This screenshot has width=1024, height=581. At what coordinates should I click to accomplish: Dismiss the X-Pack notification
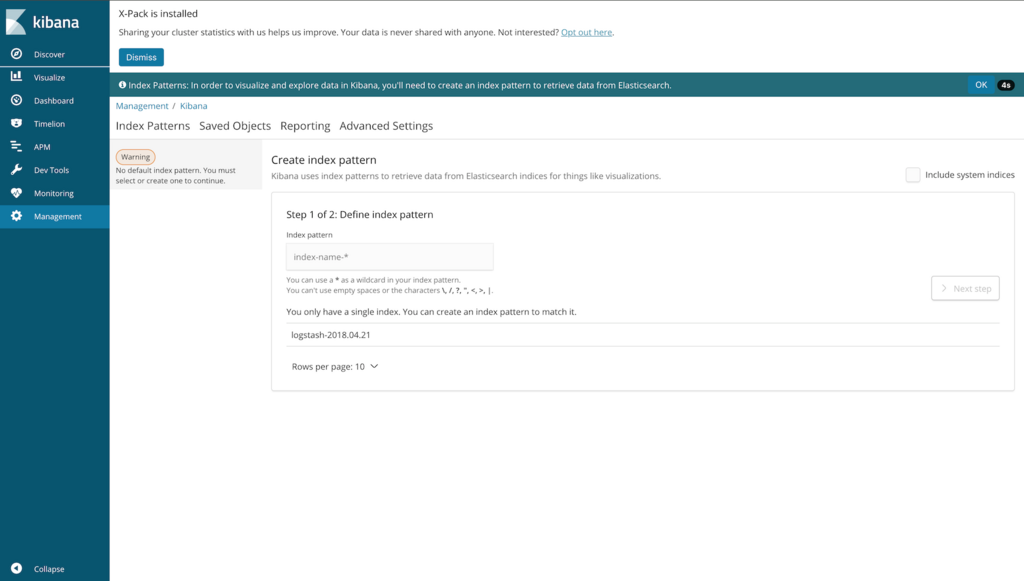point(141,57)
